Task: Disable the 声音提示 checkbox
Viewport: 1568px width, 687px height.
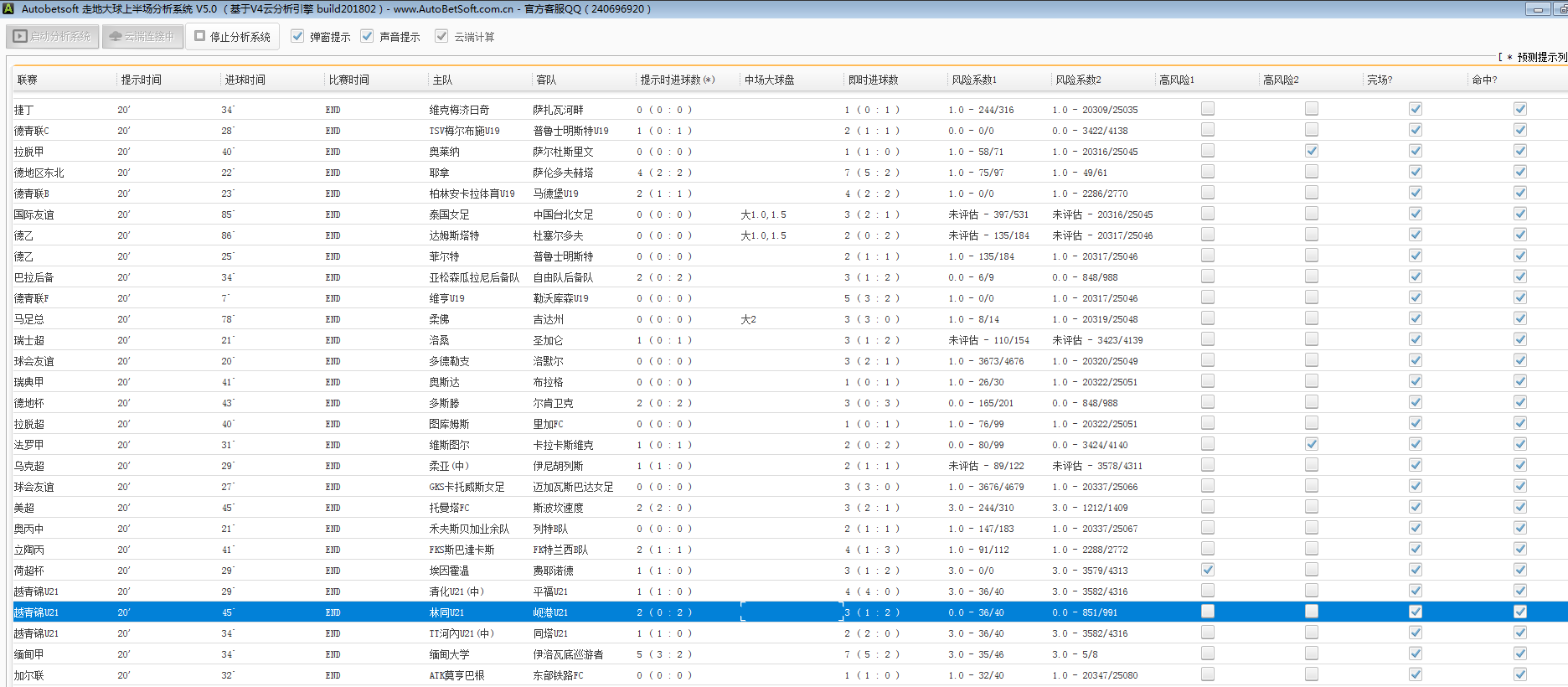Action: click(367, 36)
